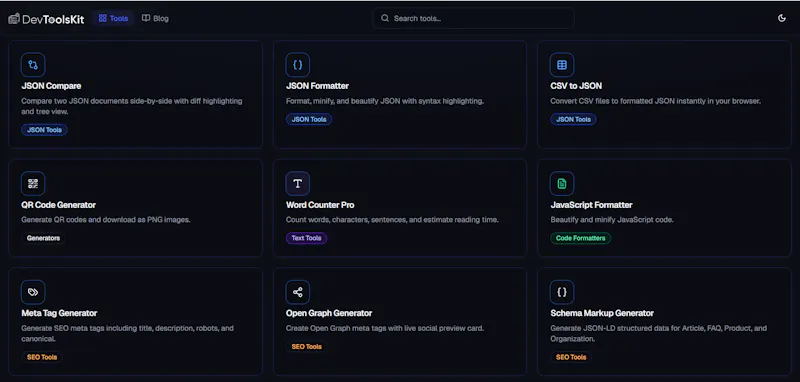Focus the Search tools input field

473,18
